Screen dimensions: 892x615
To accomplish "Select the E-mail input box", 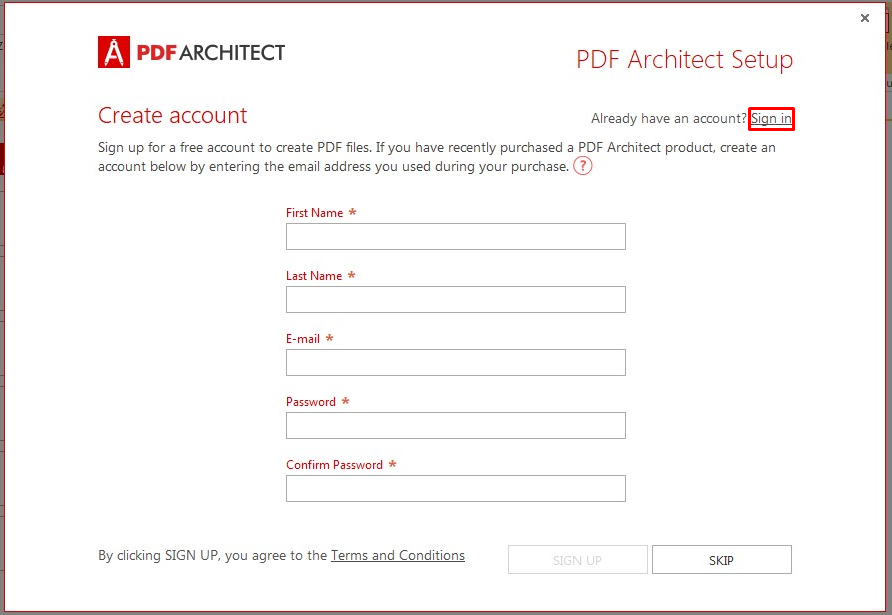I will tap(456, 362).
